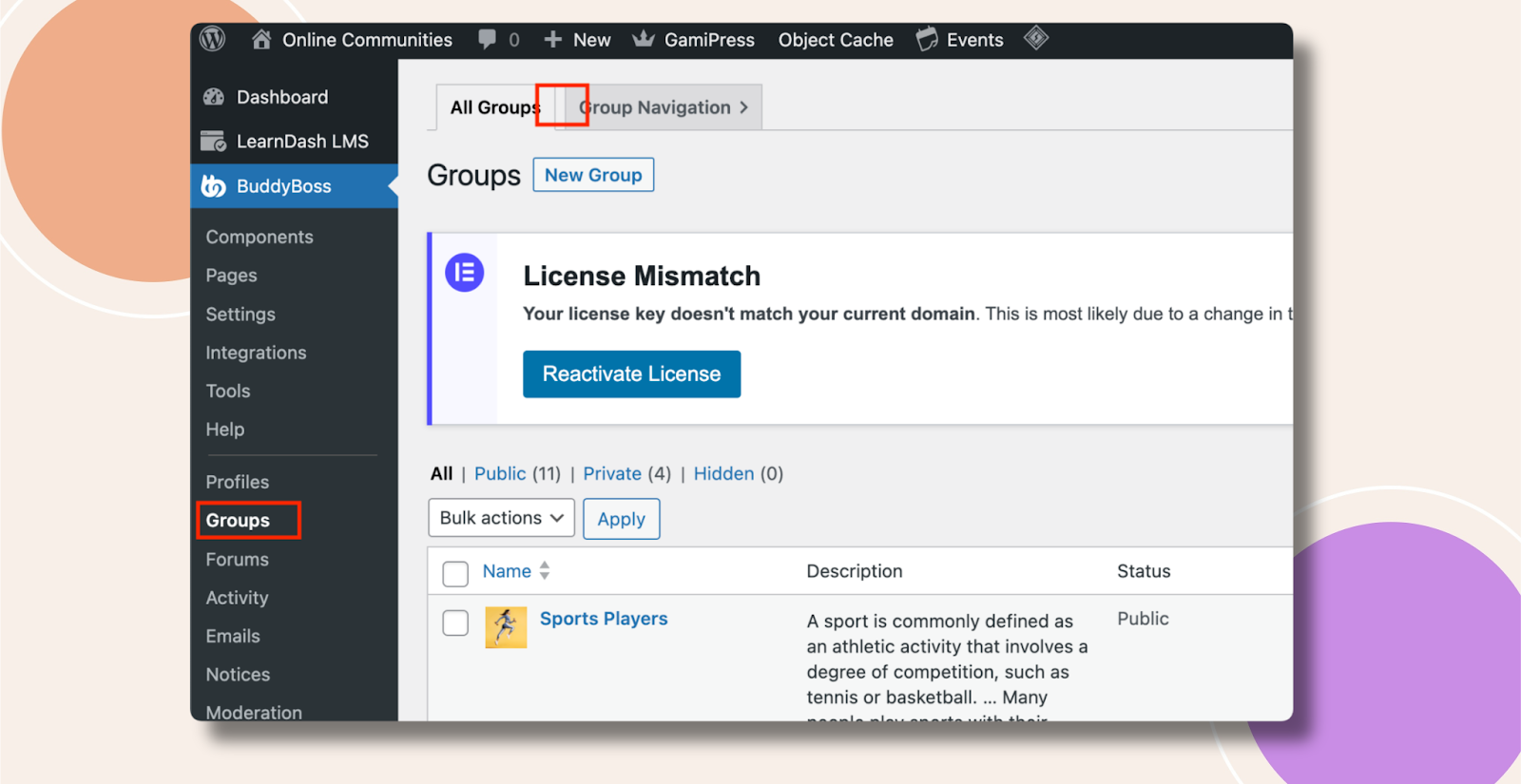Image resolution: width=1521 pixels, height=784 pixels.
Task: Open the New content menu
Action: click(x=591, y=40)
